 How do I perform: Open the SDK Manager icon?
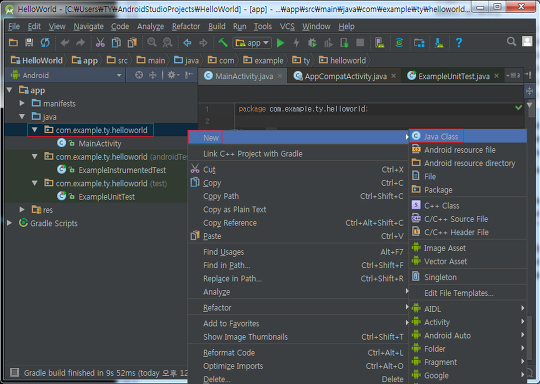point(439,43)
